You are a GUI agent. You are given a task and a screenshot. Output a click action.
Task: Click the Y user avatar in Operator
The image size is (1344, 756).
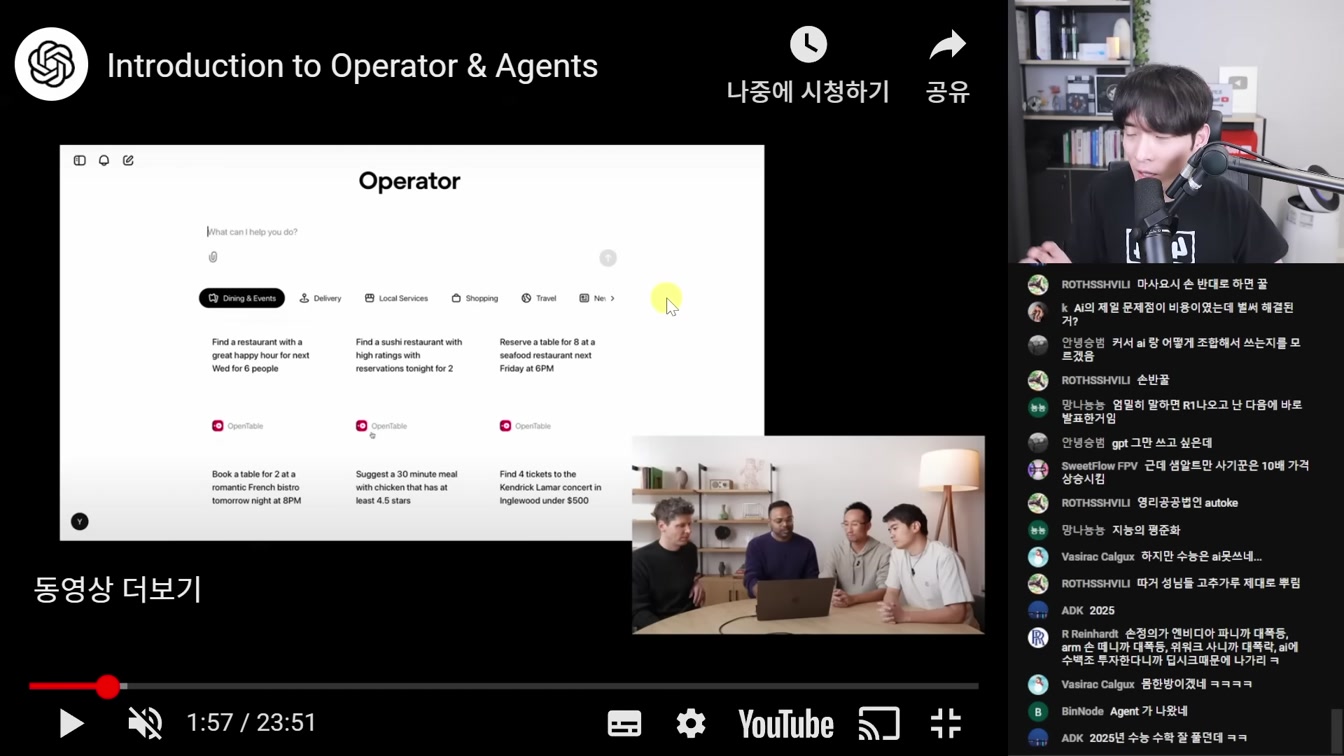pos(80,521)
